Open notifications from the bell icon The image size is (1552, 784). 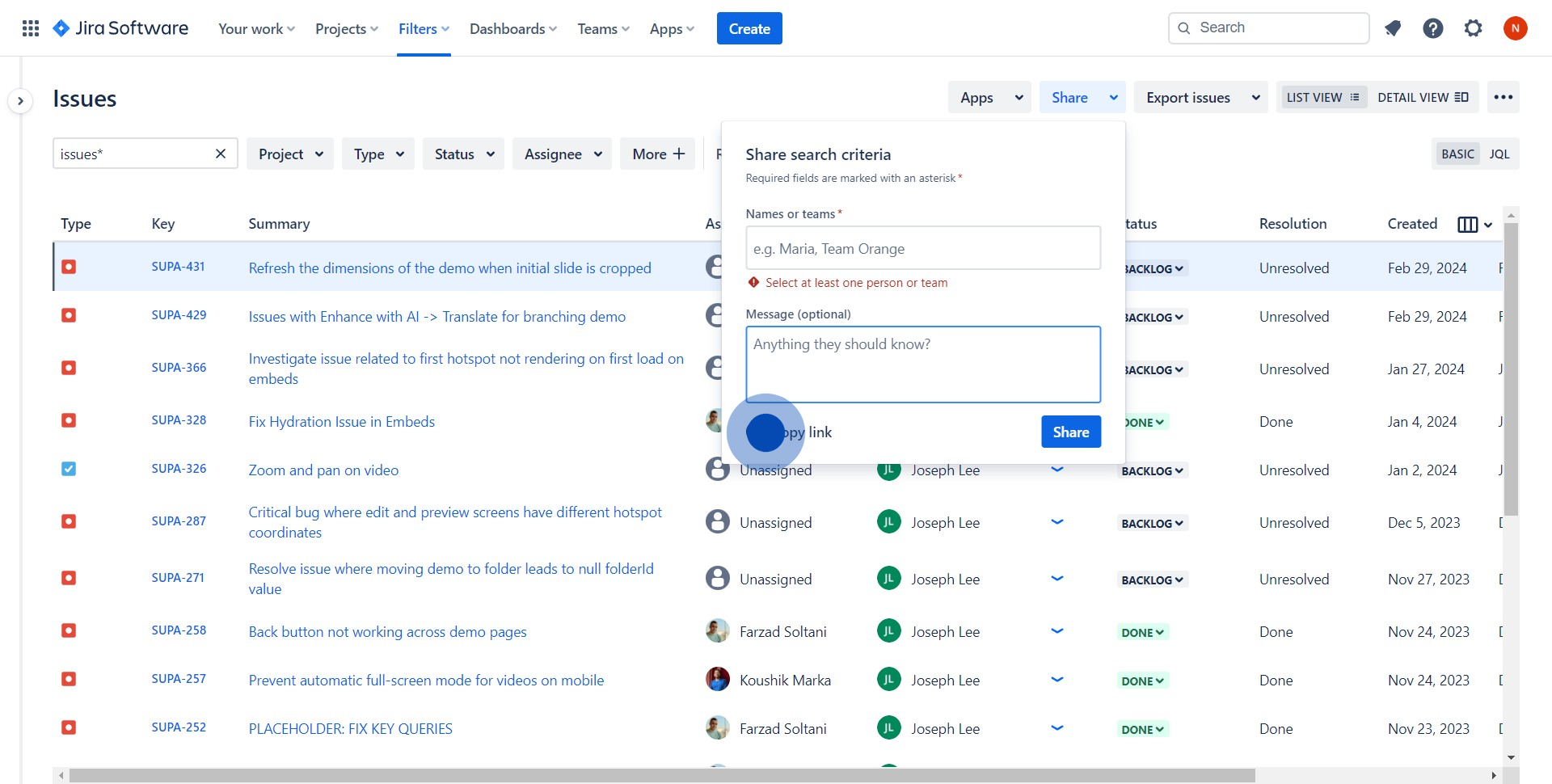tap(1392, 28)
